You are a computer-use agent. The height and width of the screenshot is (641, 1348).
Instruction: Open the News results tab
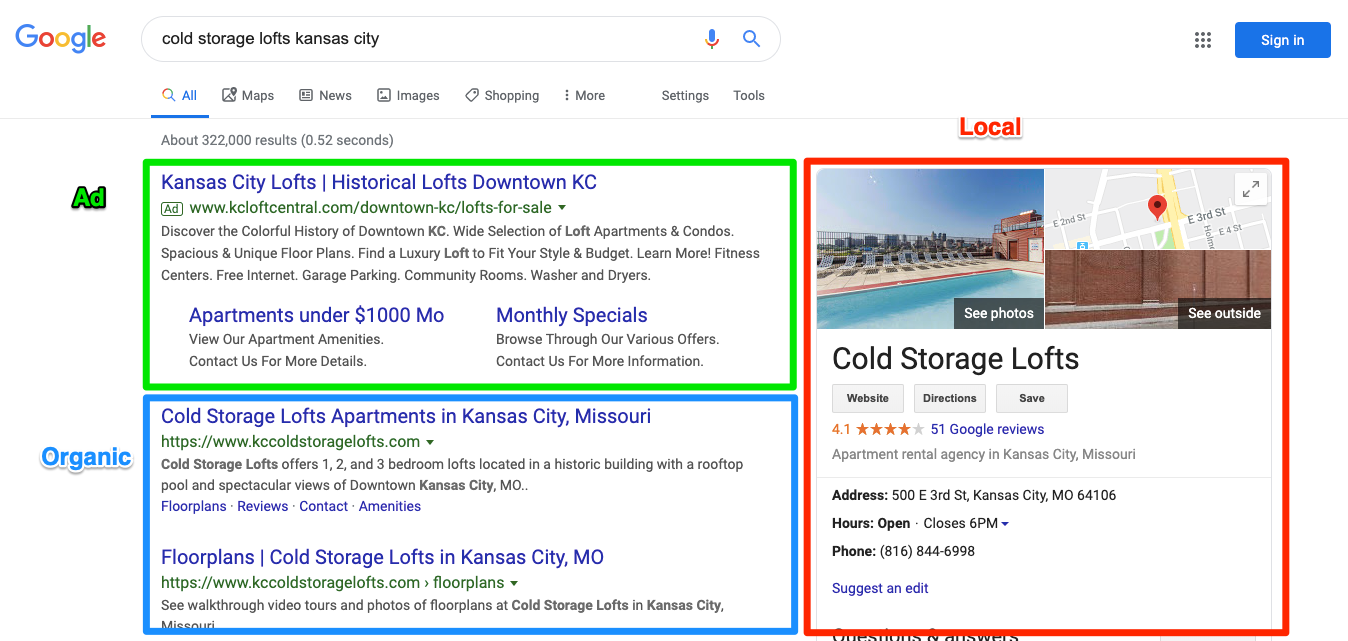(x=325, y=96)
